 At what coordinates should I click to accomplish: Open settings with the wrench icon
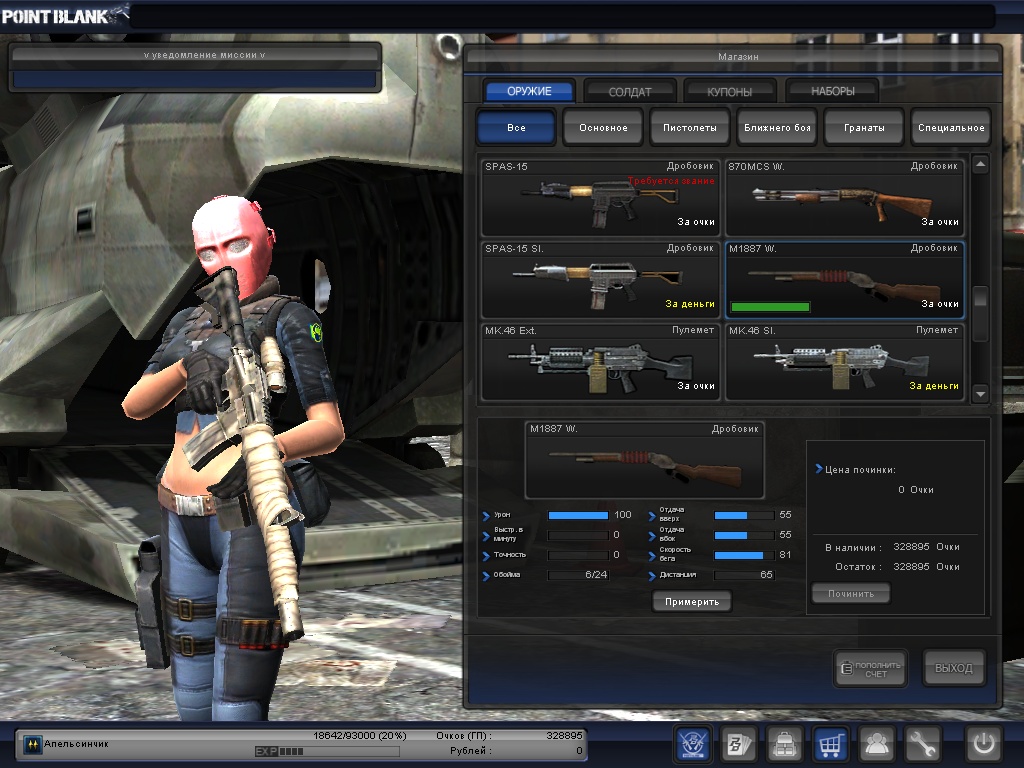point(922,744)
